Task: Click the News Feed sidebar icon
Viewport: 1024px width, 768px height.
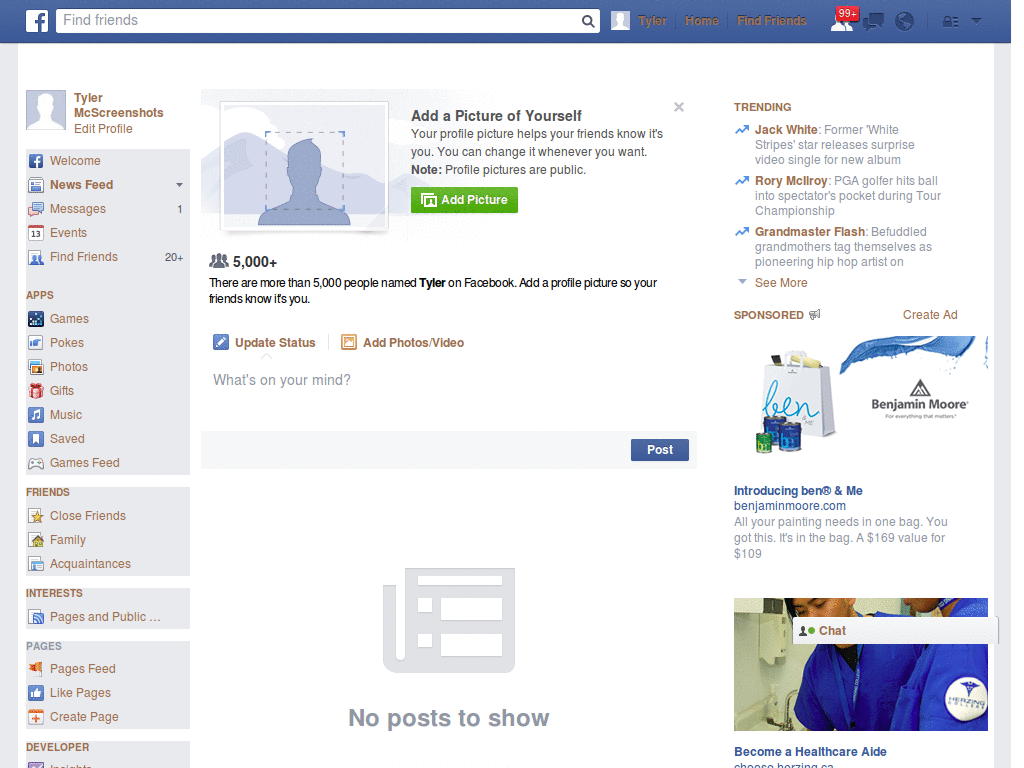Action: tap(36, 185)
